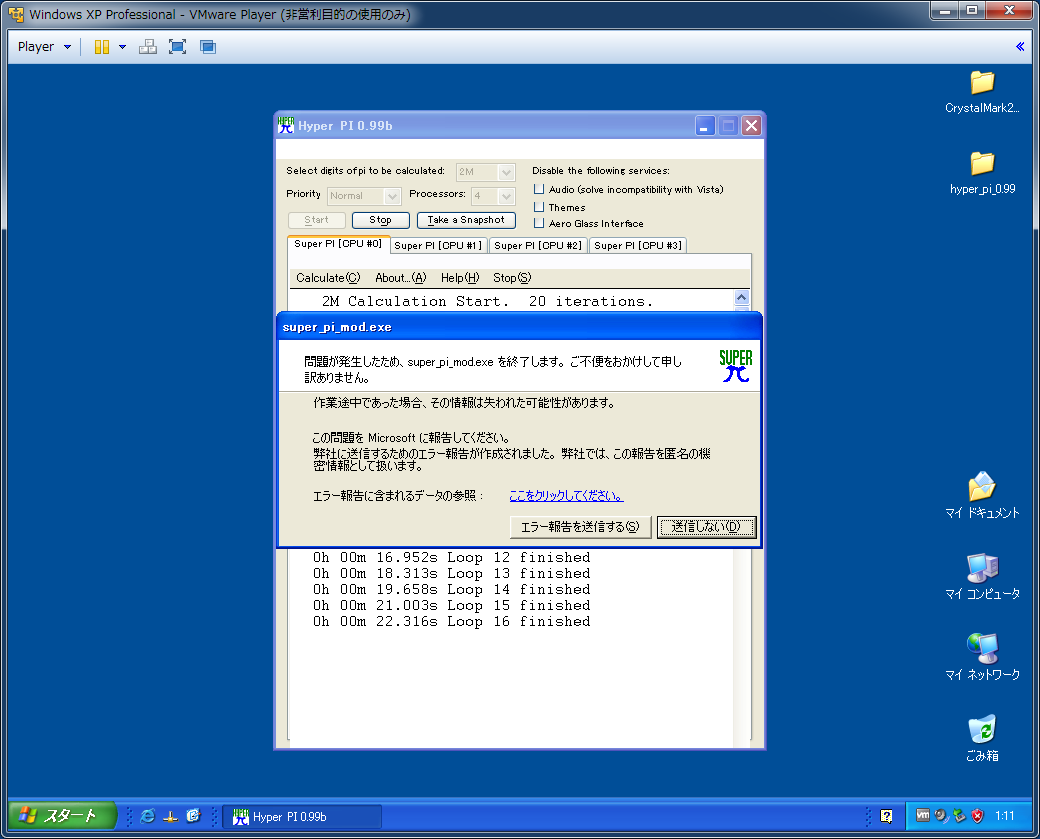Click the super_pi_mod.exe dialog title bar
The height and width of the screenshot is (839, 1040).
[x=519, y=327]
